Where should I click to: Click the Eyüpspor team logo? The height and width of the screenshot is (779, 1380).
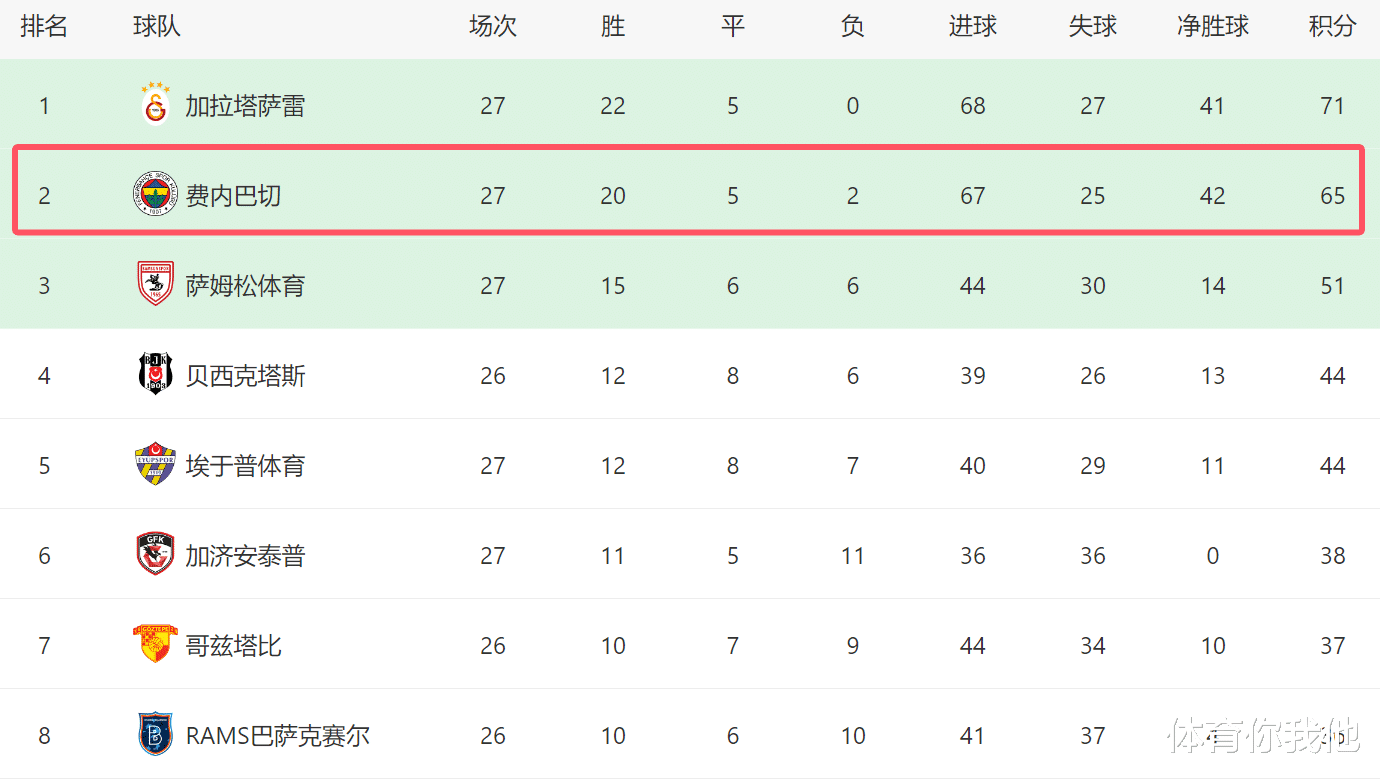click(x=155, y=464)
